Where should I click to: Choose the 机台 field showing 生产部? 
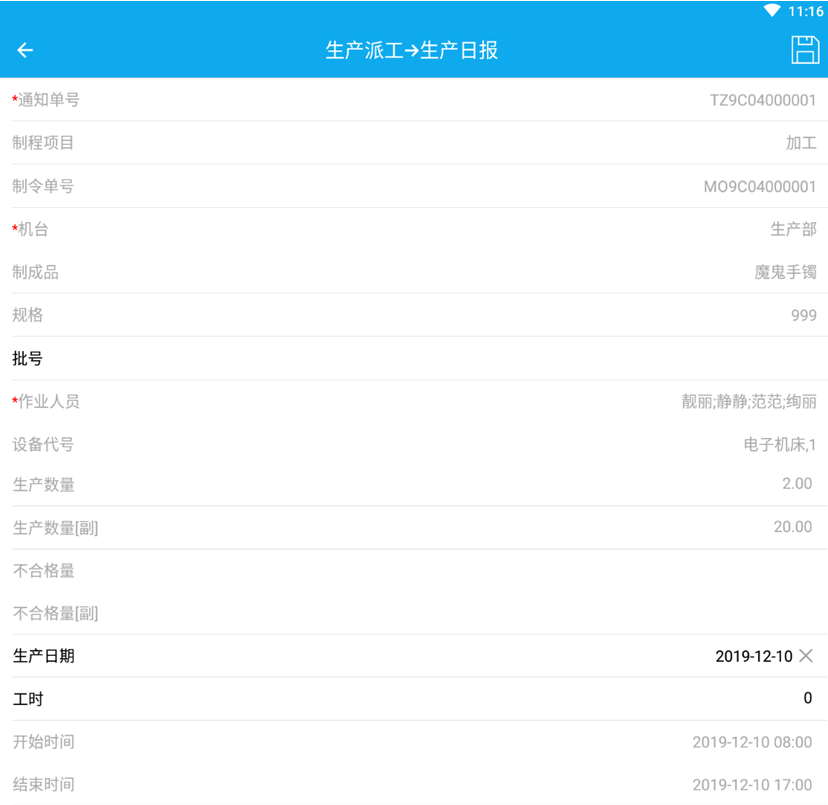tap(793, 229)
